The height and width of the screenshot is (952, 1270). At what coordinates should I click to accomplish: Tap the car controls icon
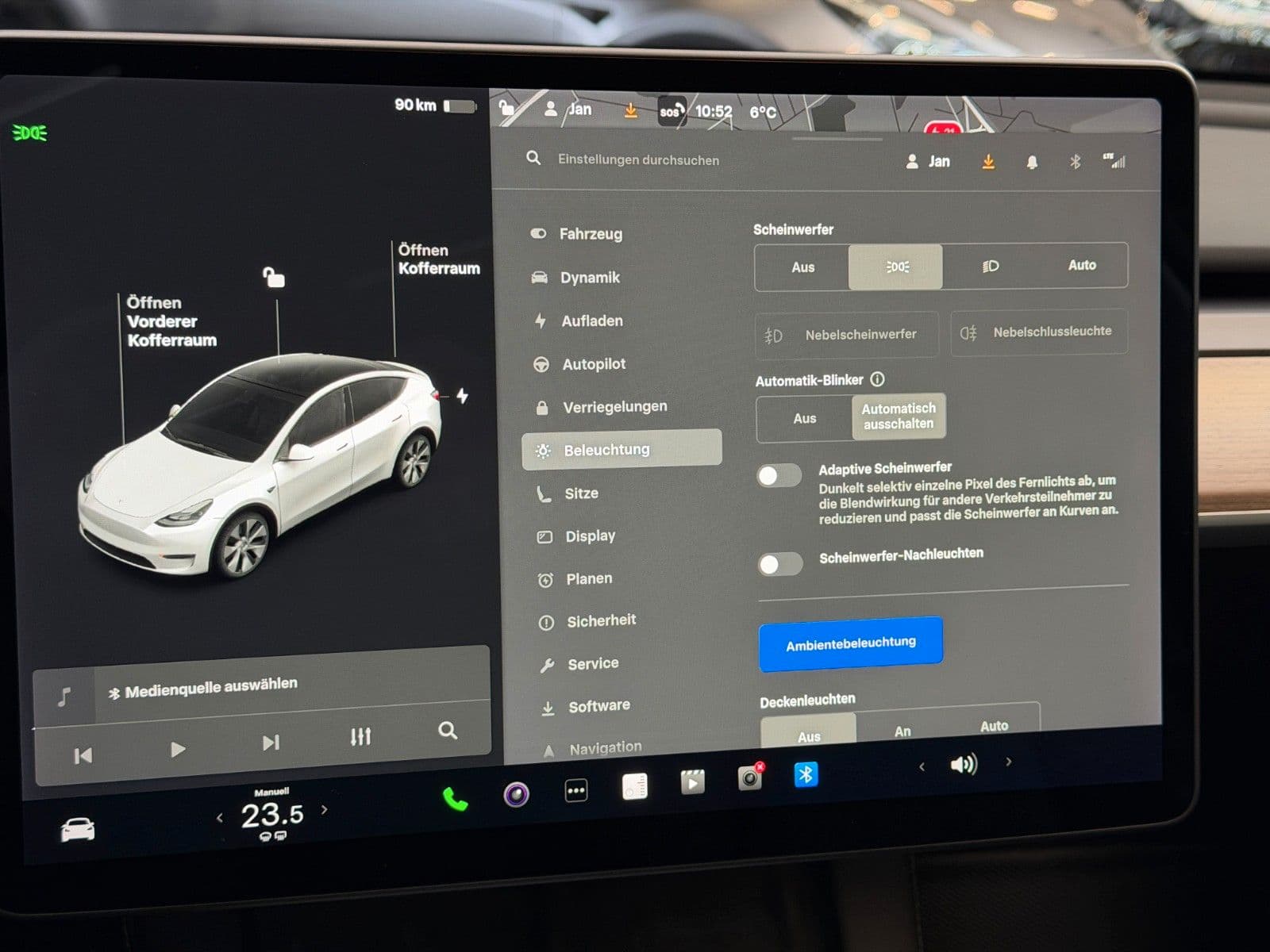(x=78, y=830)
